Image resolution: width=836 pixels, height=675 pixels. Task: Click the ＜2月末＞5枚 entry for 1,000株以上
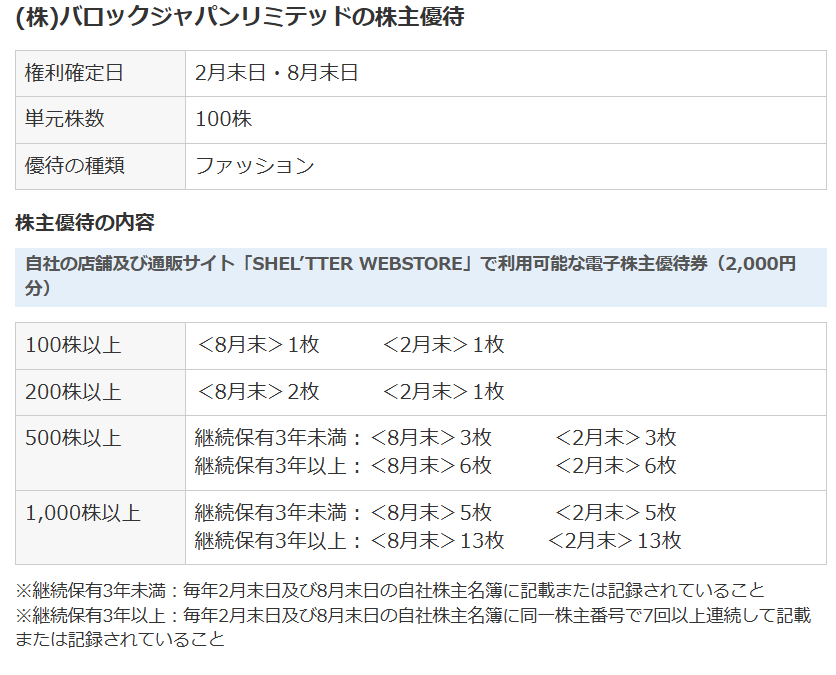[615, 513]
